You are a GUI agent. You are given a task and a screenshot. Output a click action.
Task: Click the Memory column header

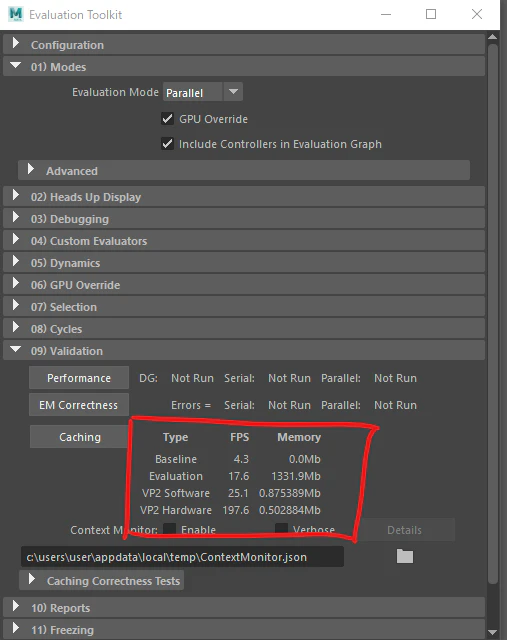[x=299, y=437]
